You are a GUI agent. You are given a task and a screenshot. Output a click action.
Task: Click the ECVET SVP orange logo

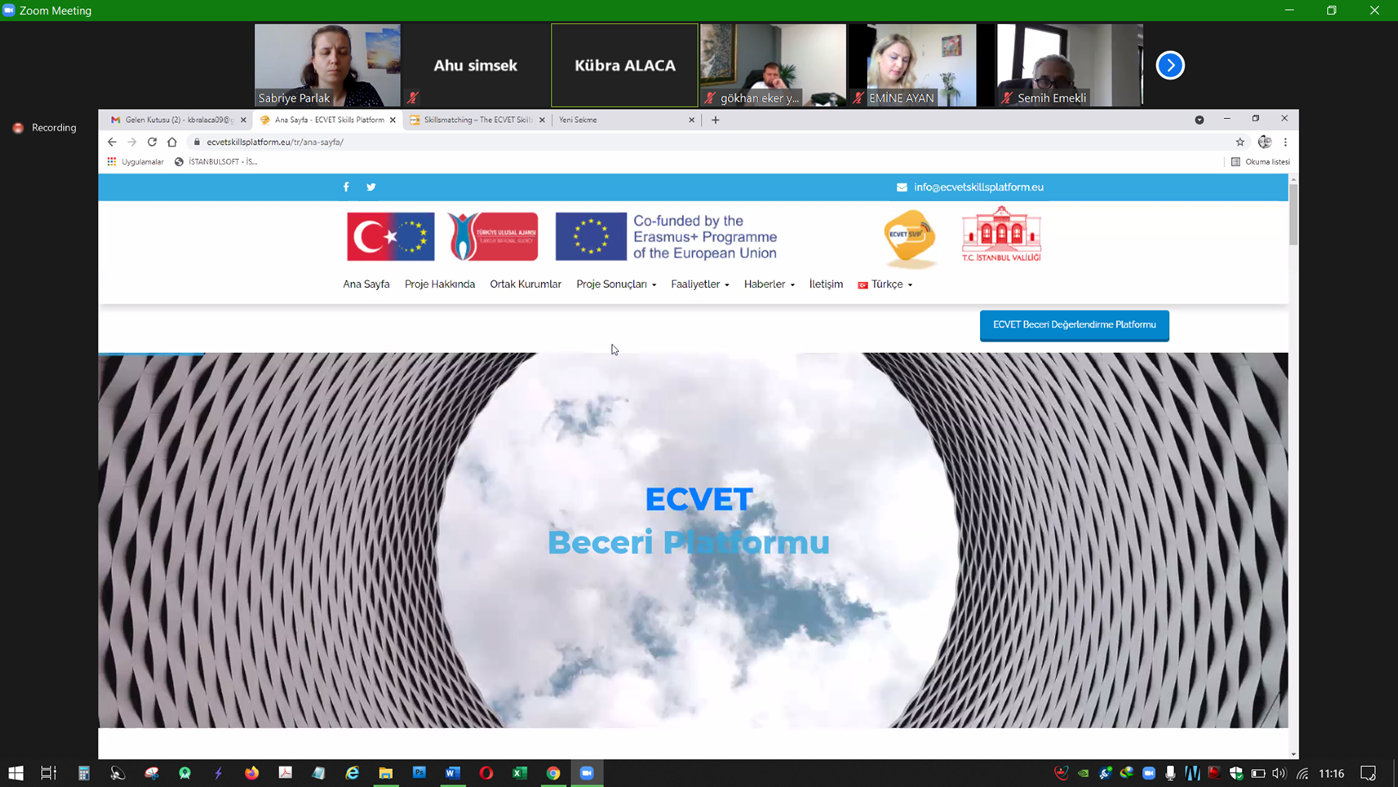[910, 238]
